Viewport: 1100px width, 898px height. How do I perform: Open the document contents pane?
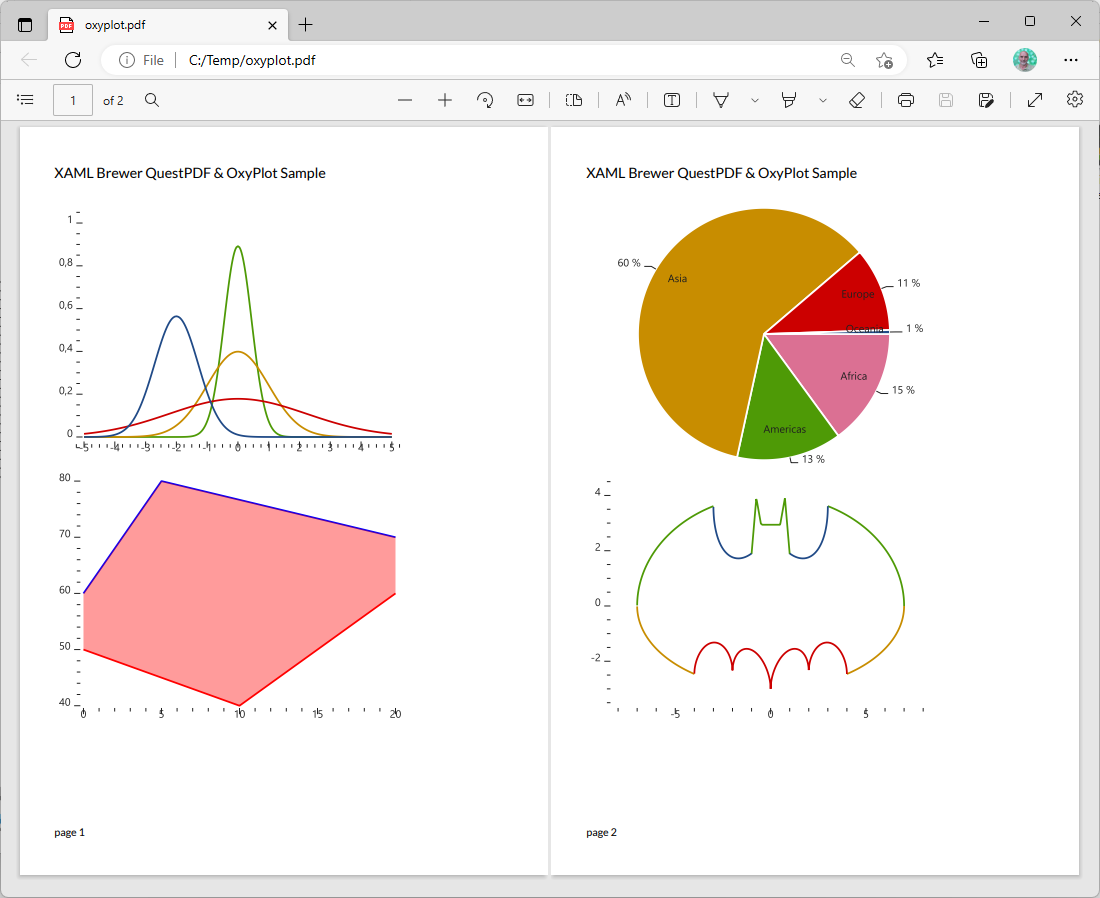25,100
